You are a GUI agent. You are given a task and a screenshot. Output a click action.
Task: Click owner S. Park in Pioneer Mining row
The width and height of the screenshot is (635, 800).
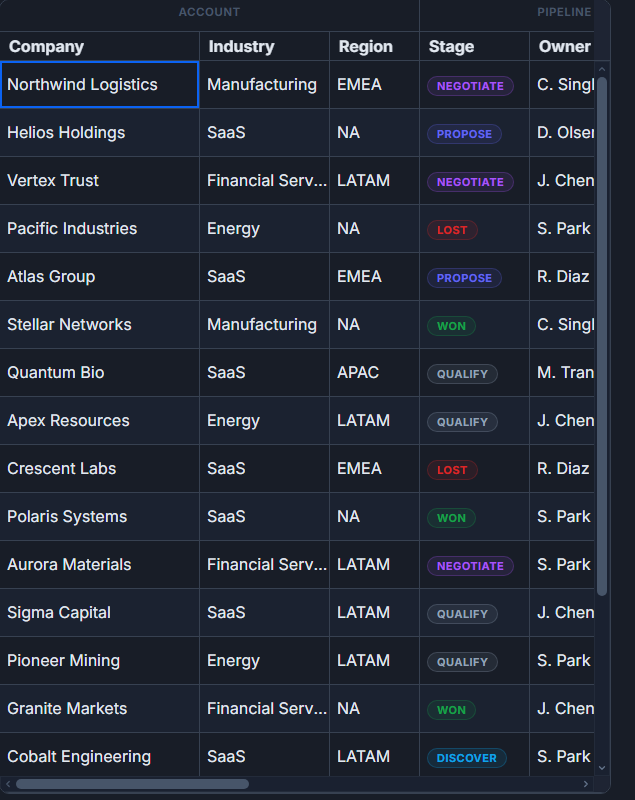click(x=564, y=660)
